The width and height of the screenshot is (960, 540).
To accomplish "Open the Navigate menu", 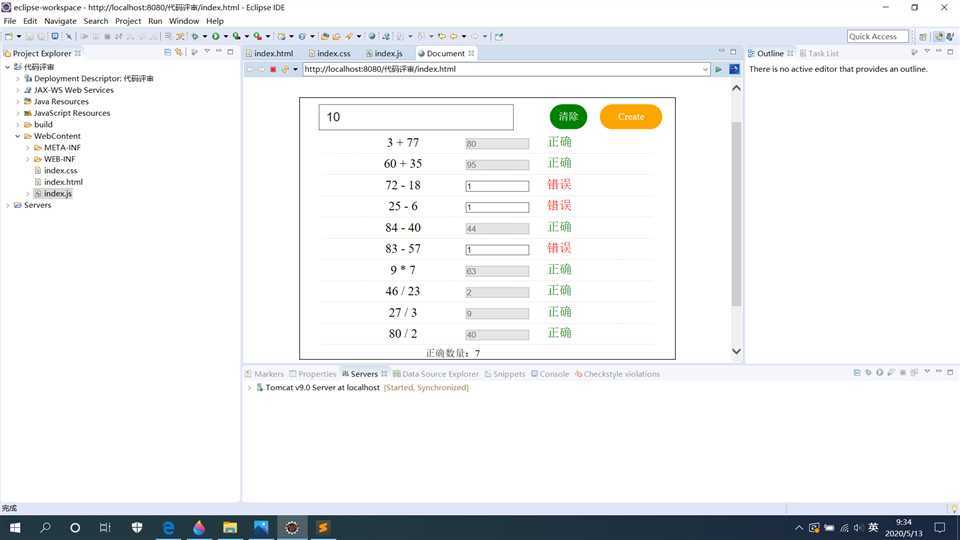I will [60, 21].
